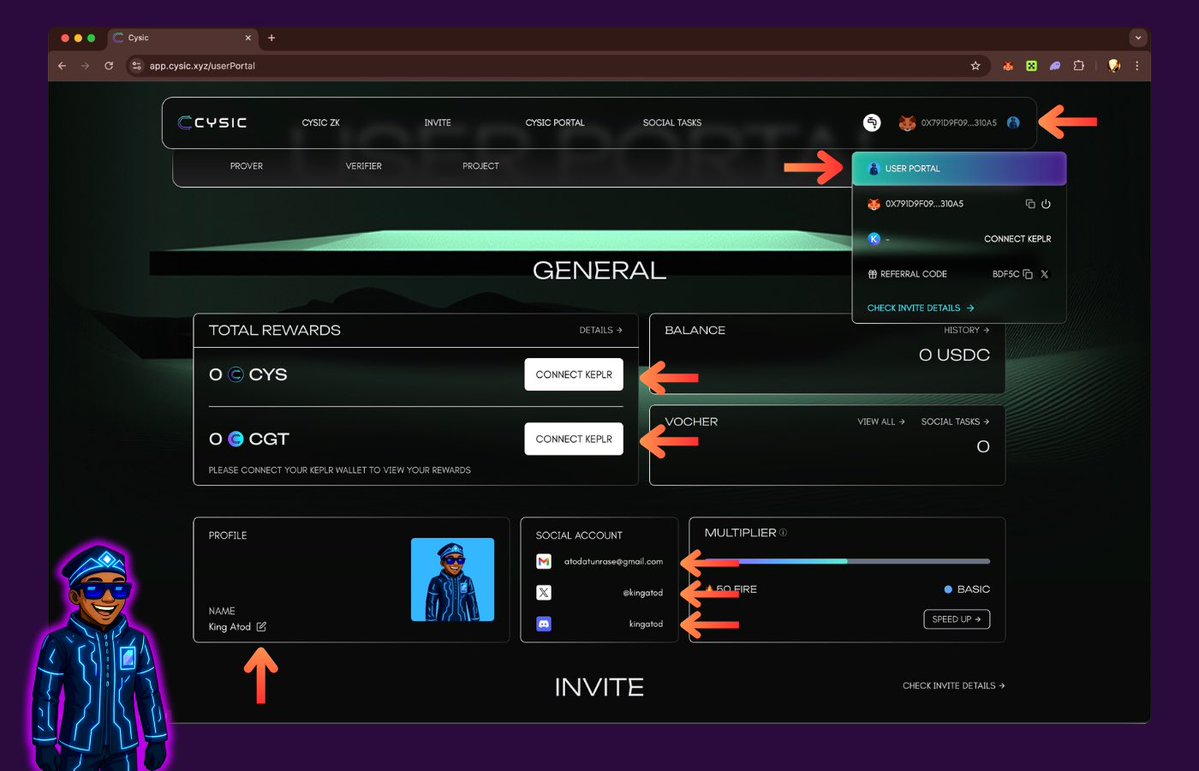Copy wallet address in the dropdown menu
Viewport: 1199px width, 771px height.
[1030, 204]
